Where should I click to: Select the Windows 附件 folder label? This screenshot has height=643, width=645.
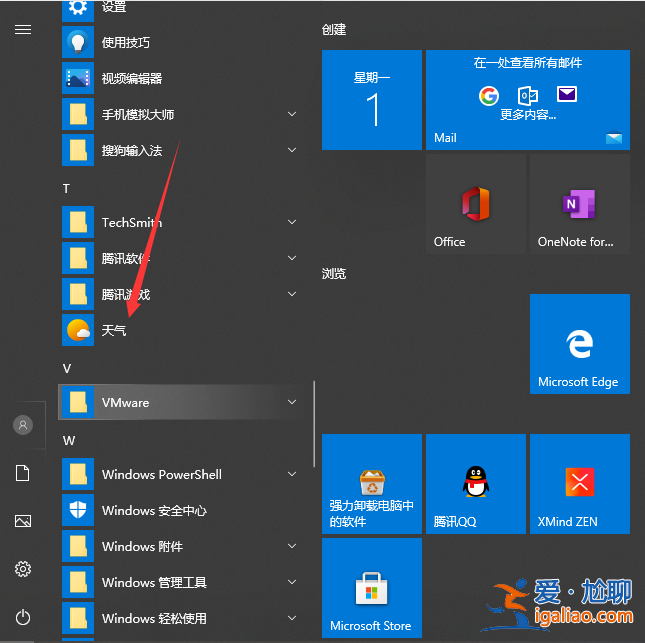[142, 546]
